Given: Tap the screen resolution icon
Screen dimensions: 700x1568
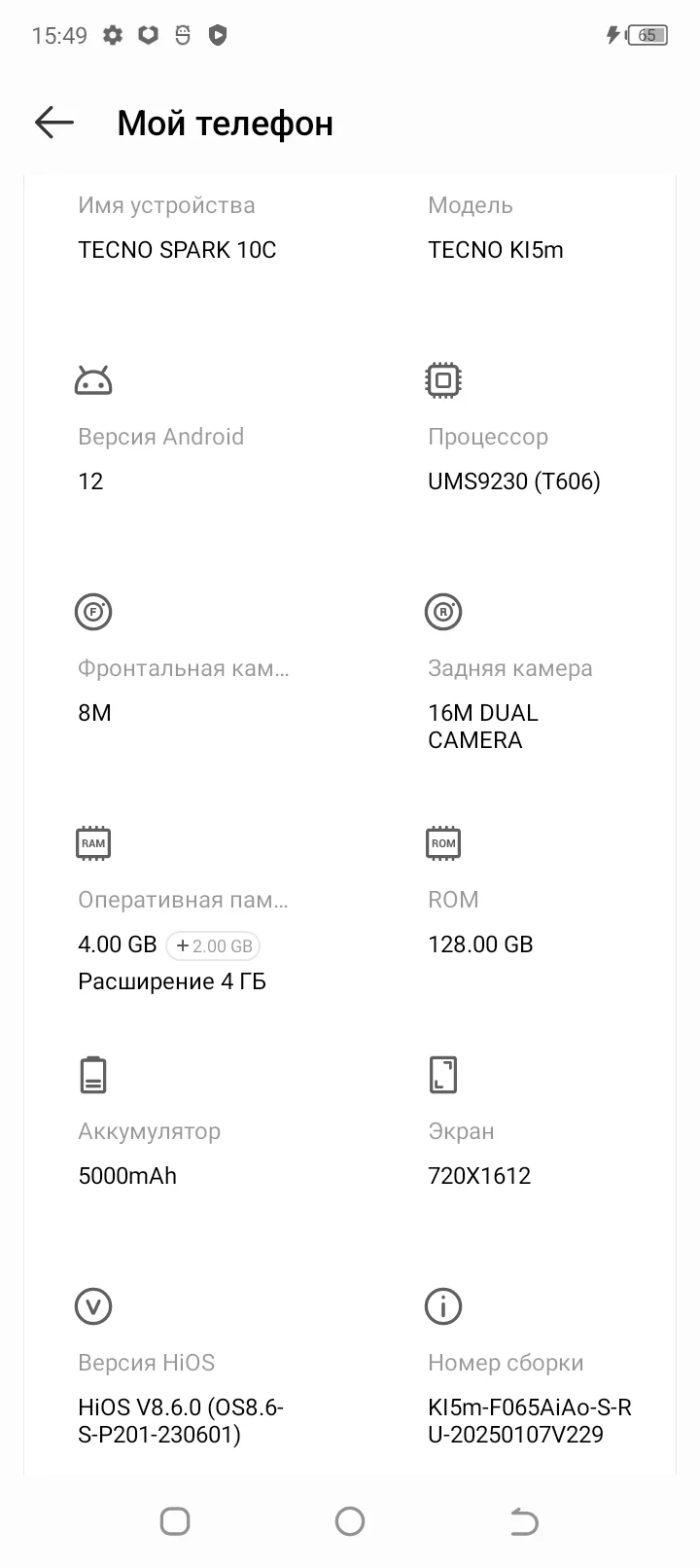Looking at the screenshot, I should [443, 1075].
